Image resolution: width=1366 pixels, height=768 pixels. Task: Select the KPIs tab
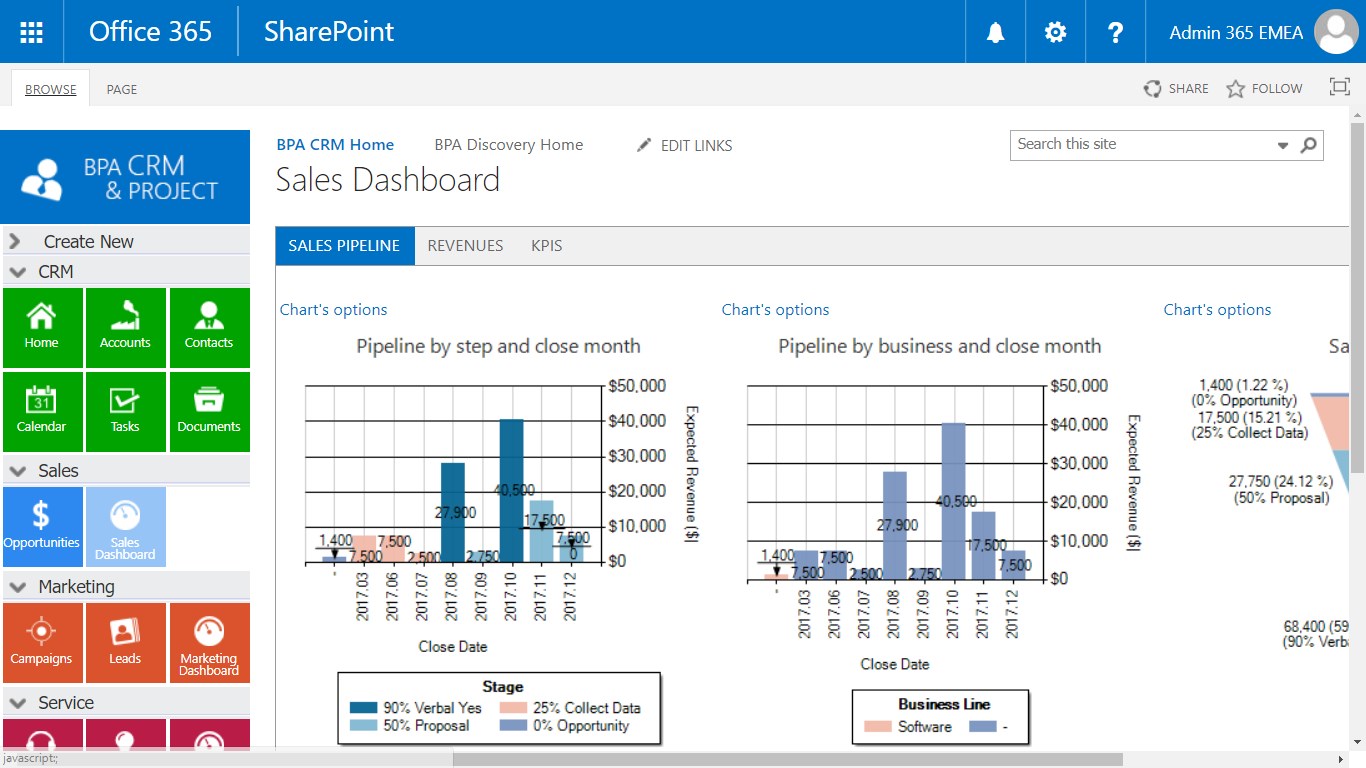coord(547,245)
